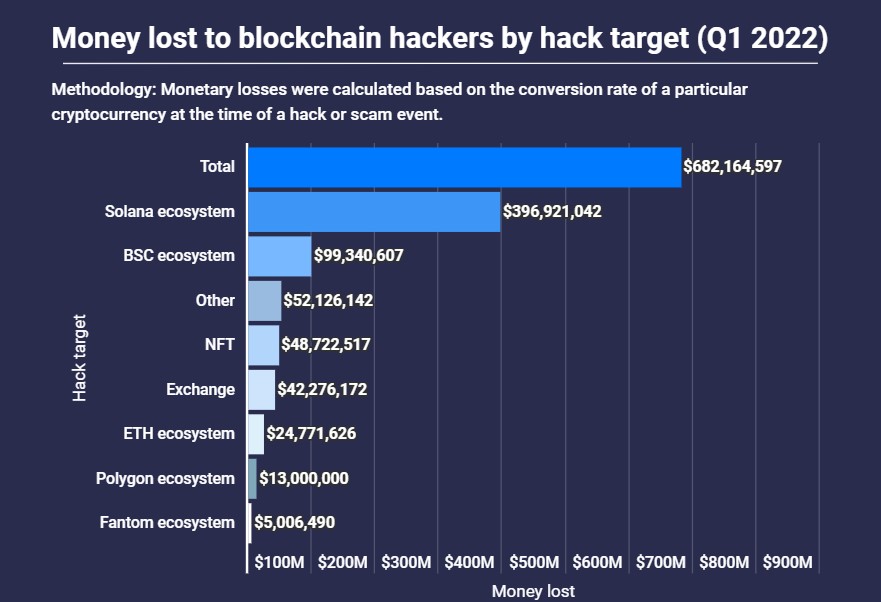
Task: Click the Fantom ecosystem bar
Action: [x=250, y=523]
